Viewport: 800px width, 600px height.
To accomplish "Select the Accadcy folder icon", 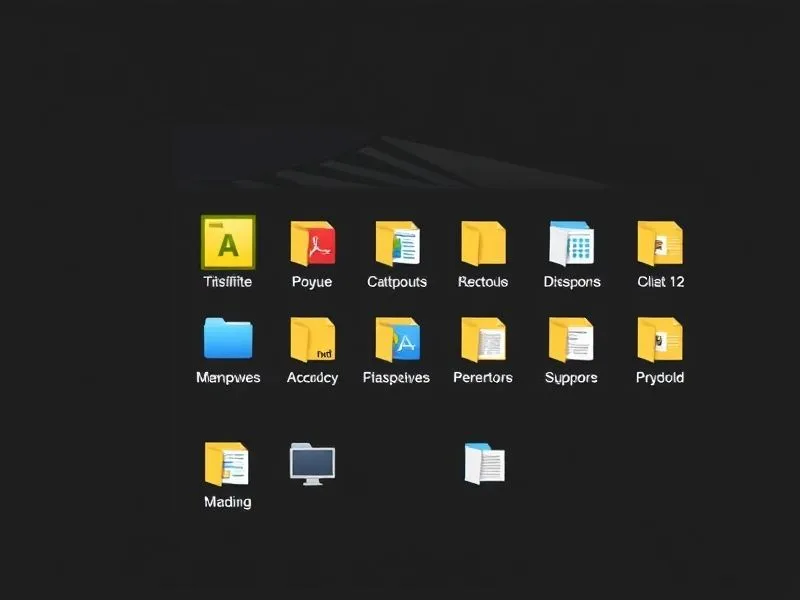I will pos(312,339).
